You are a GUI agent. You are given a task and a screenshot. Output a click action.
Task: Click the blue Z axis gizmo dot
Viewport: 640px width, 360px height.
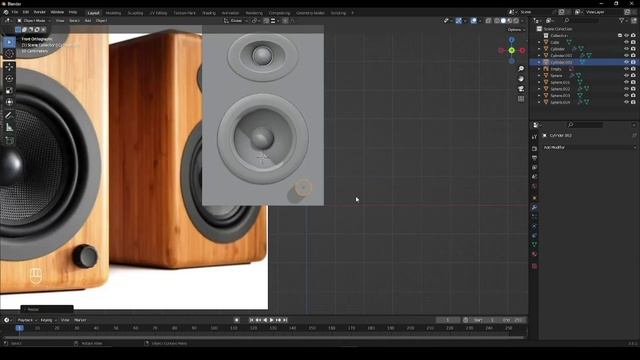[x=512, y=40]
